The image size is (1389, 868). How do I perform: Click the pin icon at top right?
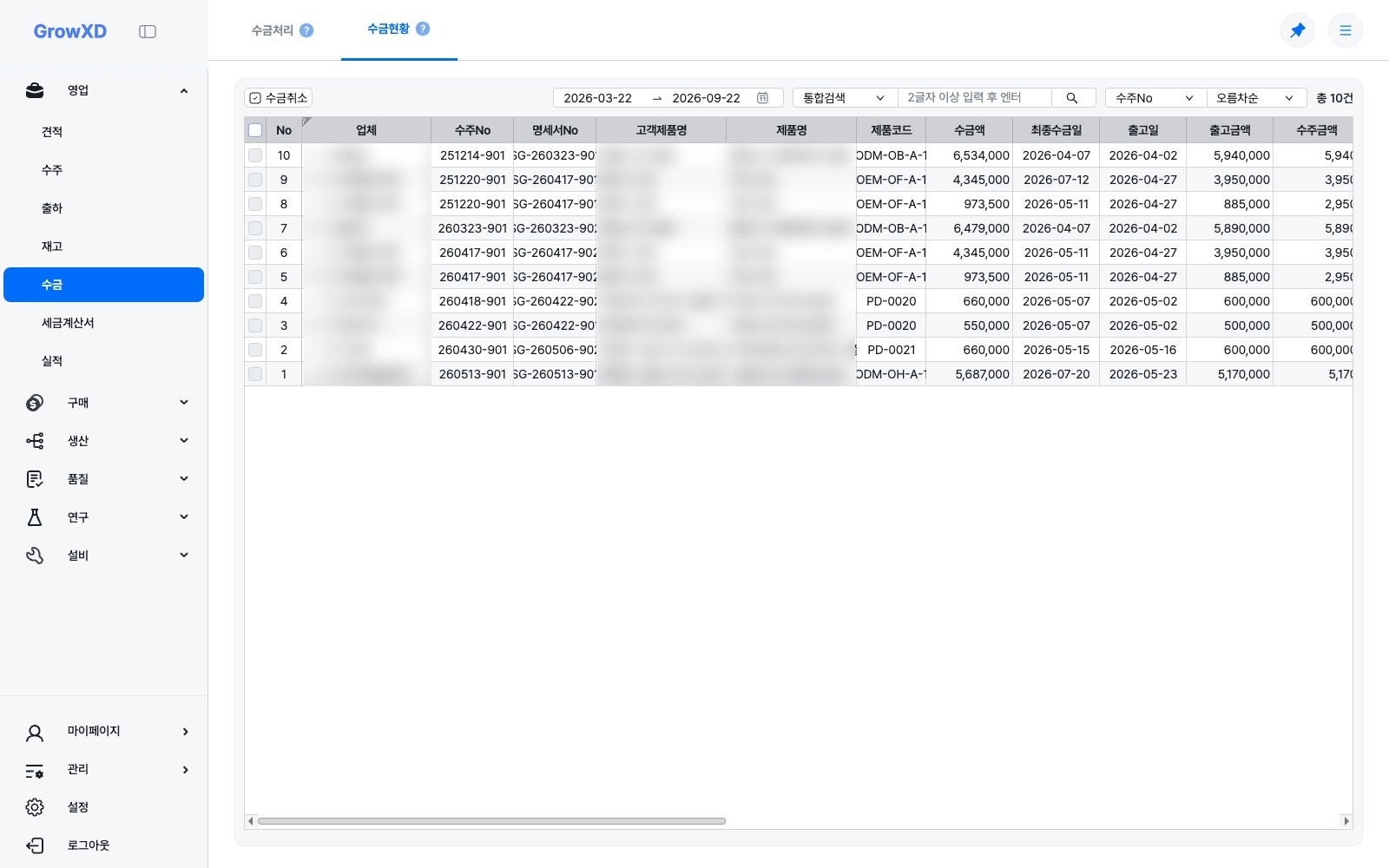click(x=1297, y=30)
